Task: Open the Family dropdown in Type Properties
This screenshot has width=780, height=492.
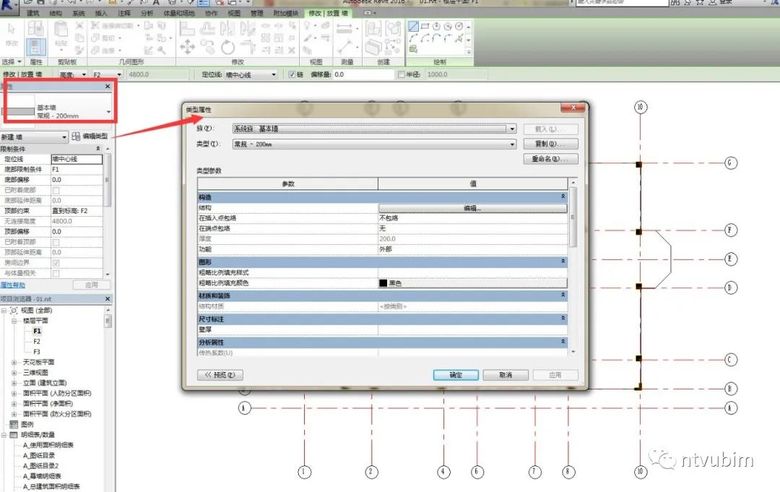Action: pos(512,129)
